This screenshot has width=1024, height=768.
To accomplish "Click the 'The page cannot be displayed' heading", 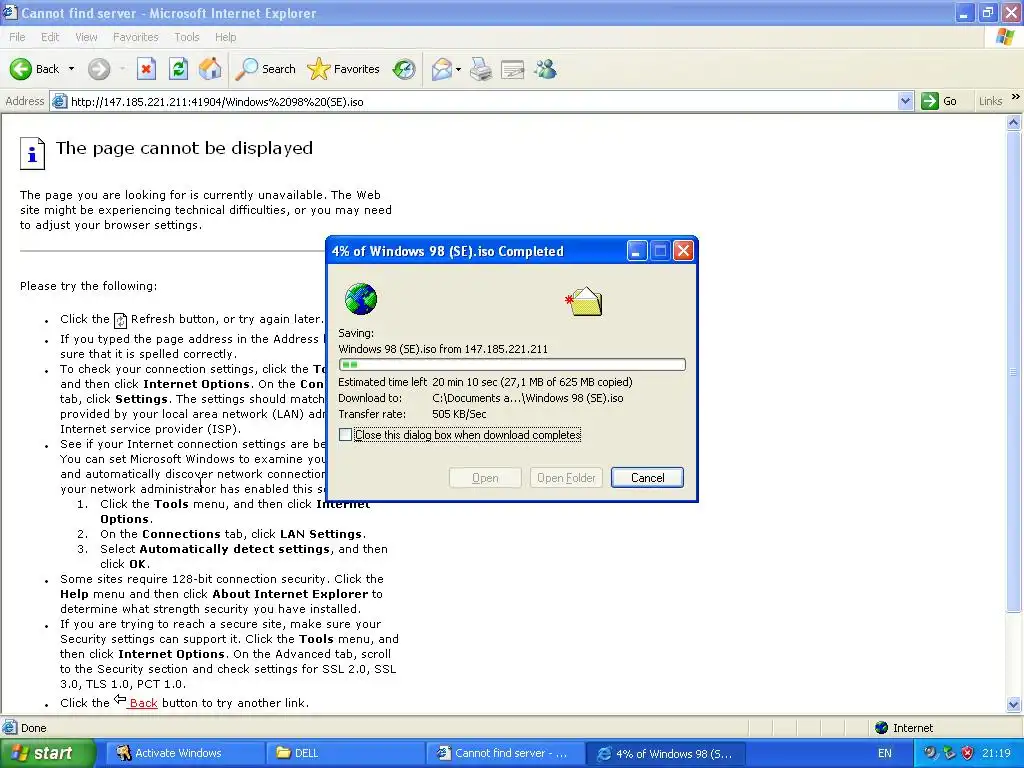I will tap(184, 148).
